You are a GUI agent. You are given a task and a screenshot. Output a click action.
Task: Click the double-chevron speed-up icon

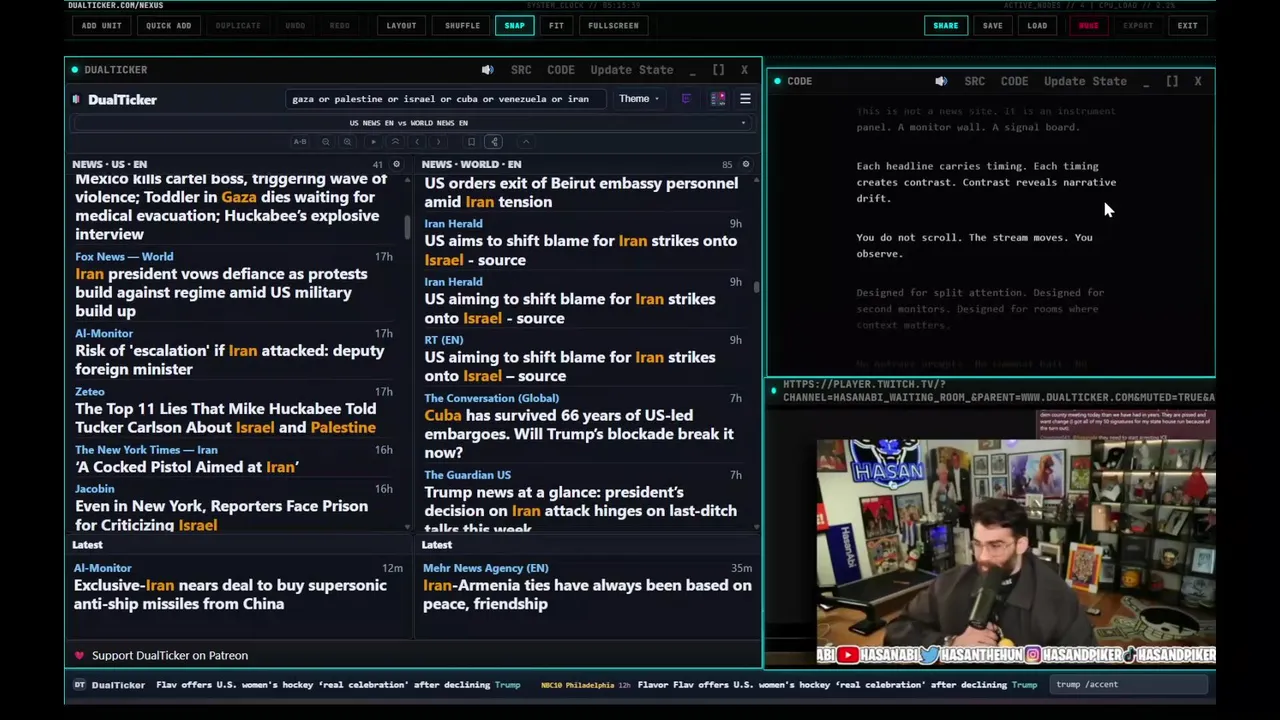(395, 142)
